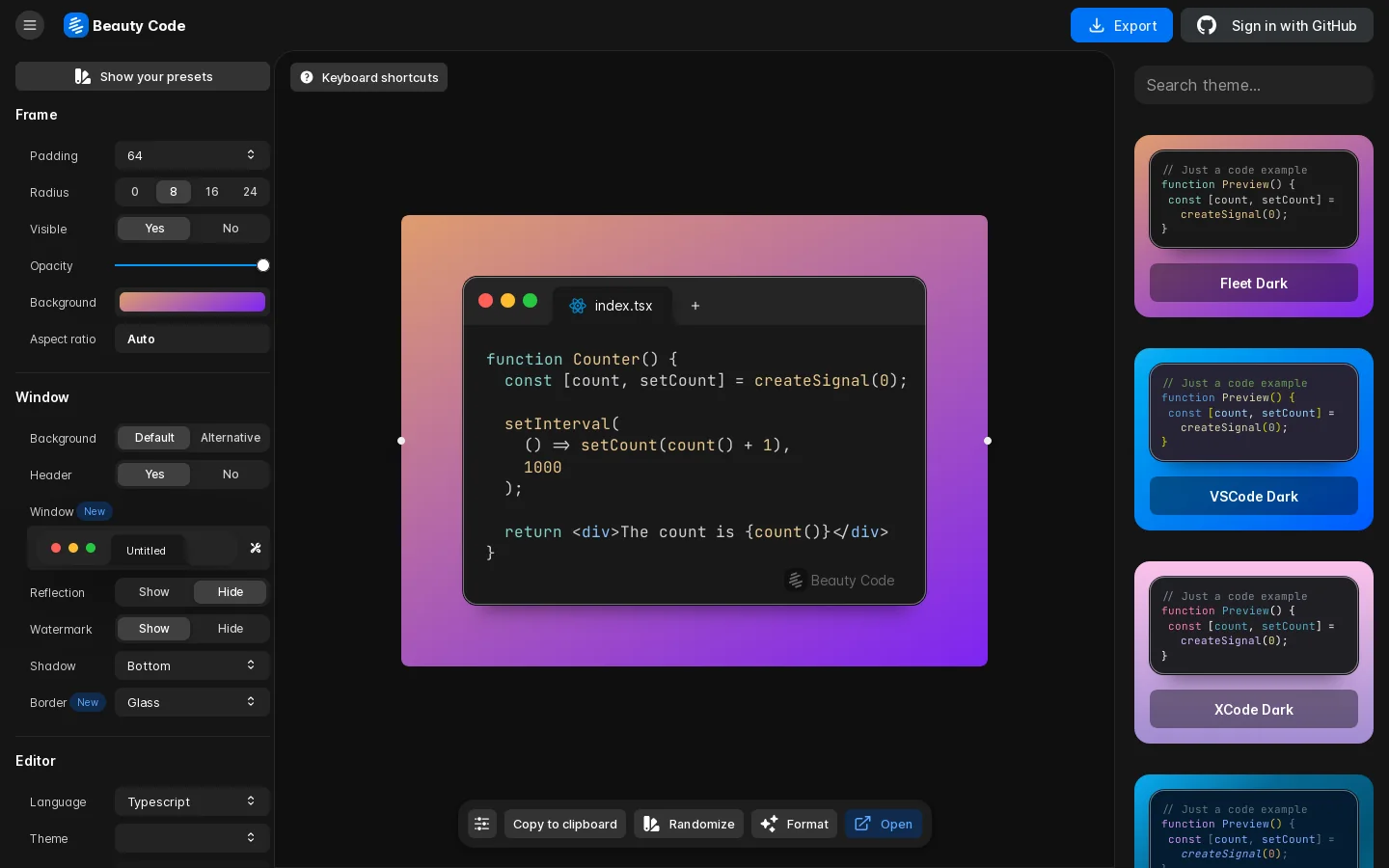Click the GitHub logo icon
The height and width of the screenshot is (868, 1389).
pos(1207,25)
